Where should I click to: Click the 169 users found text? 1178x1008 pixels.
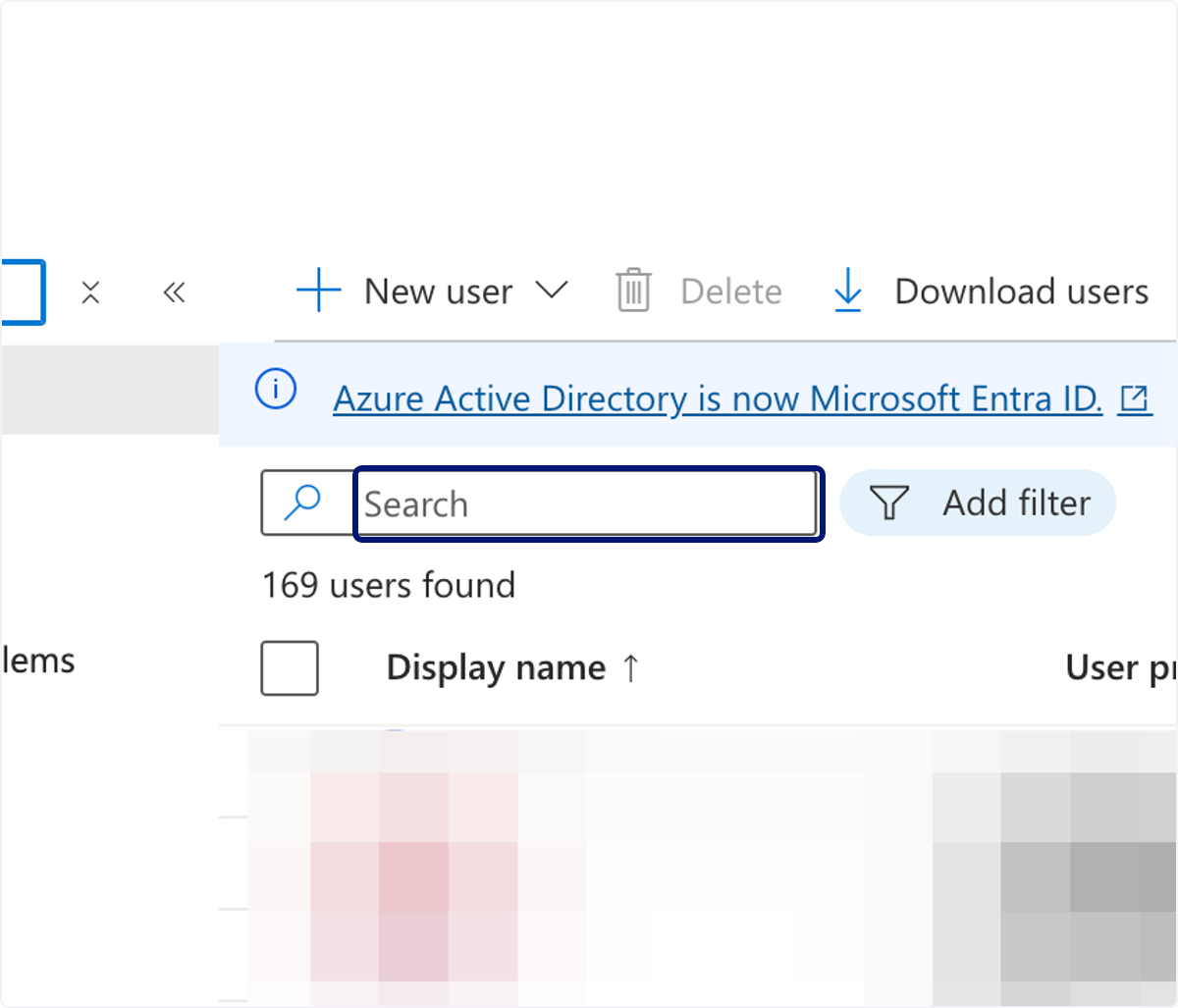pos(389,585)
